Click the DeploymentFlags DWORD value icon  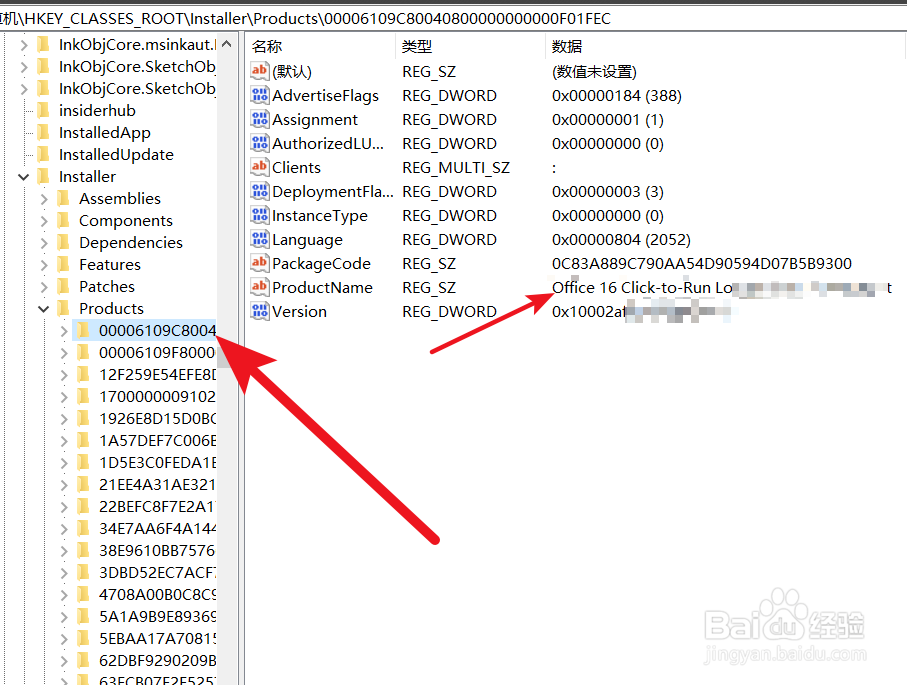pyautogui.click(x=260, y=191)
